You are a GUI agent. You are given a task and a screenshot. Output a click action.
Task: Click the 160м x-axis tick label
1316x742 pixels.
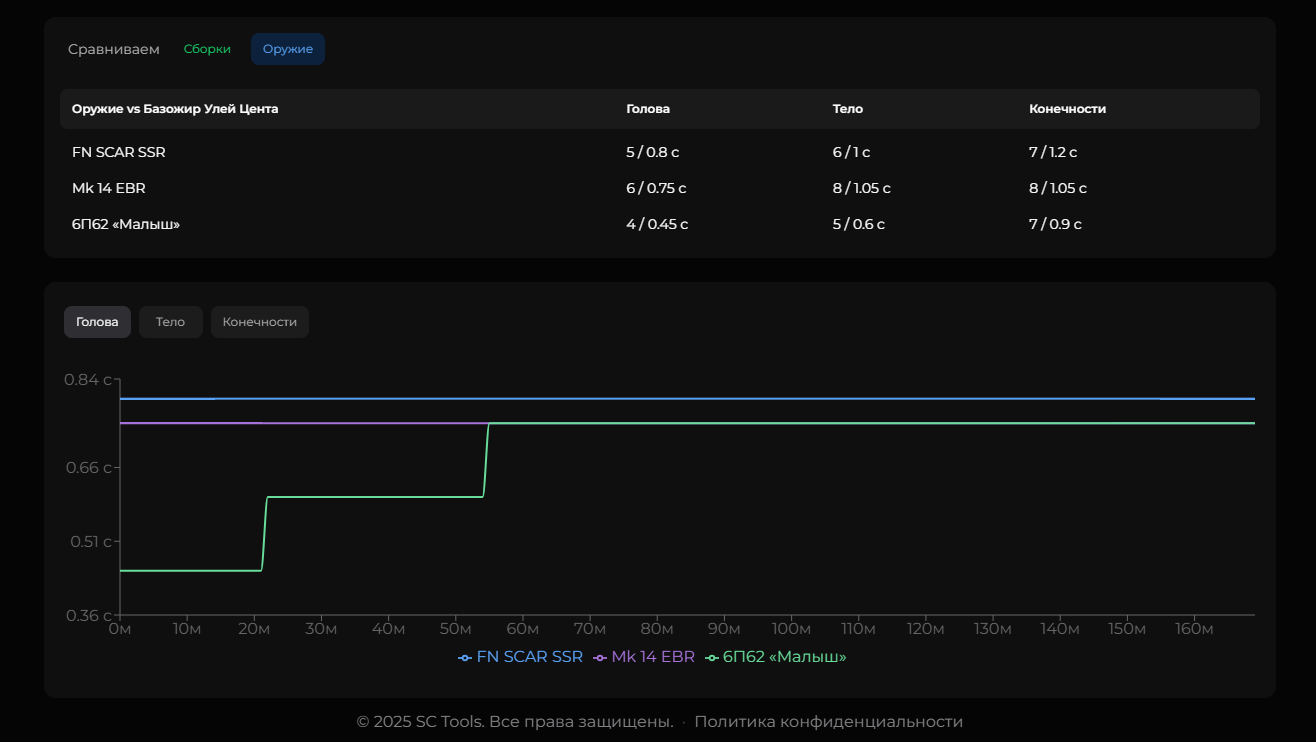[1194, 629]
